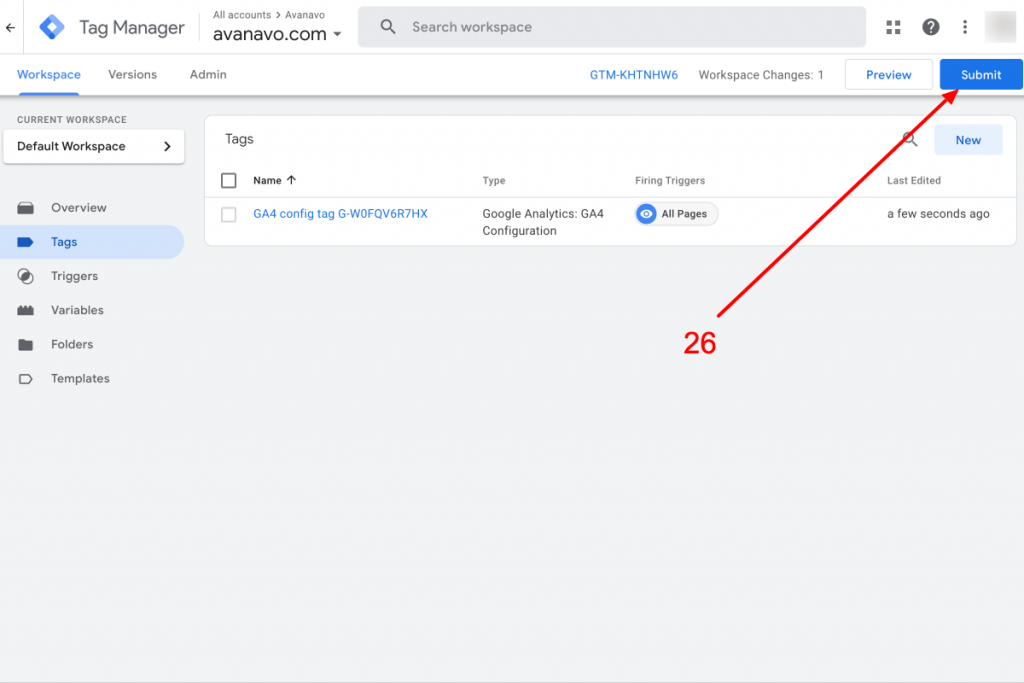Switch to the Admin tab
Viewport: 1024px width, 683px height.
click(x=208, y=74)
